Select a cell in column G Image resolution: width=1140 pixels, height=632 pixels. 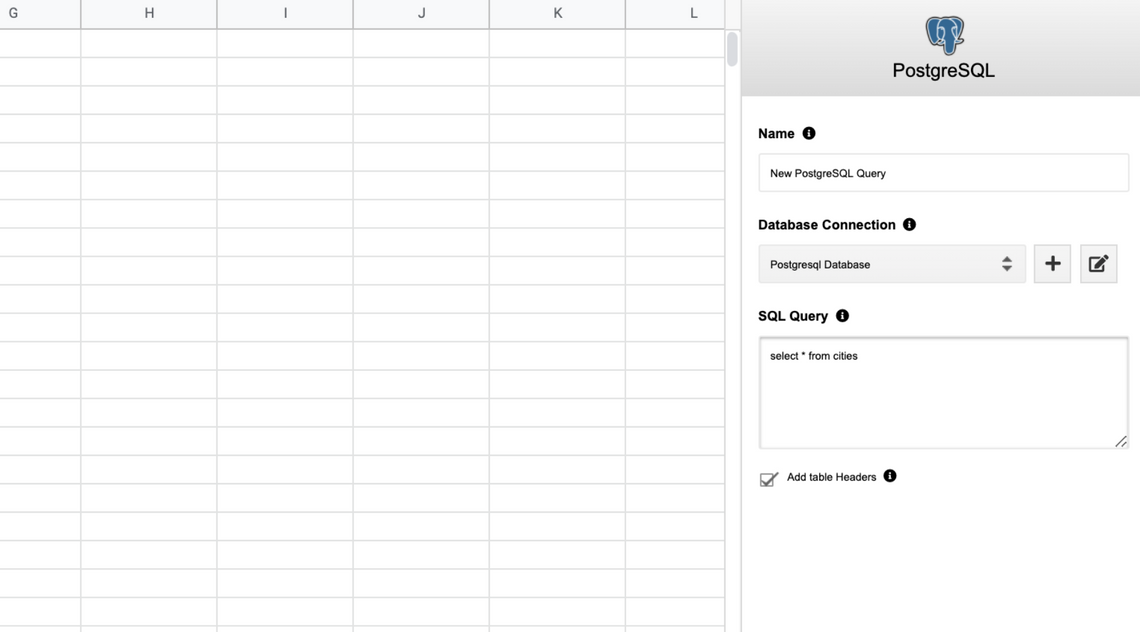40,100
